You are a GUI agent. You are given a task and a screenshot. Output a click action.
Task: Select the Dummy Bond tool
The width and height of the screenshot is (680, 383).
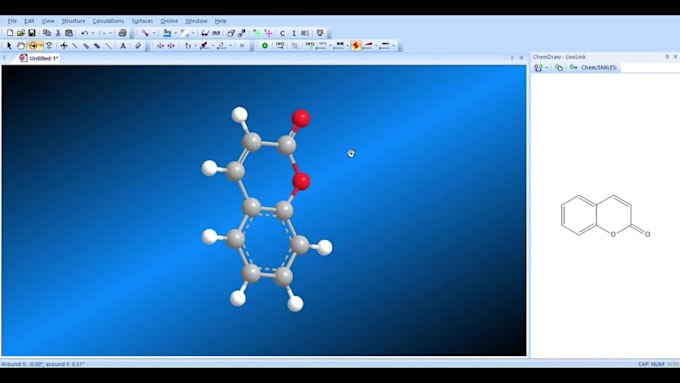coord(108,46)
